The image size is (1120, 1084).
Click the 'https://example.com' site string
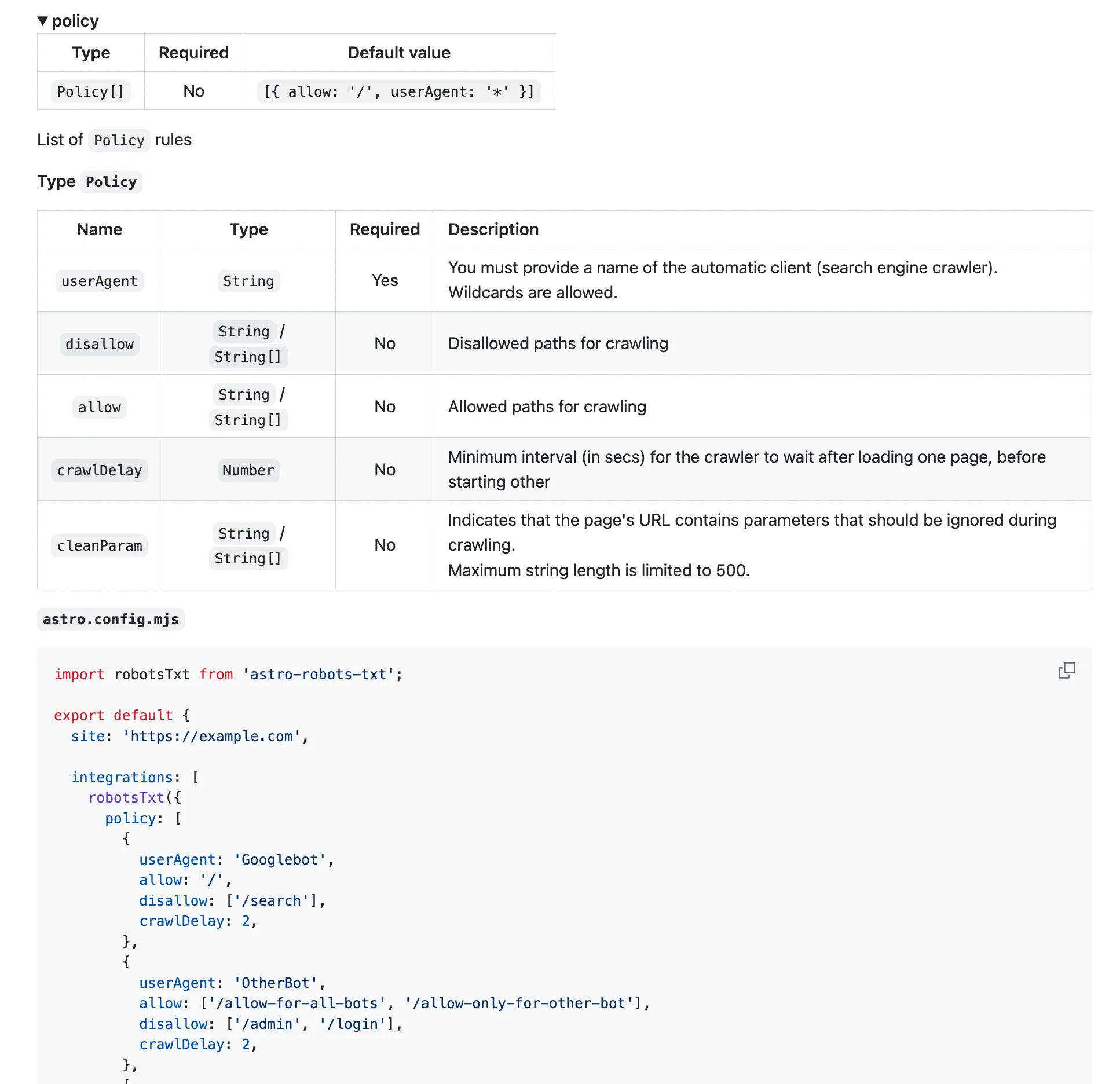coord(211,736)
